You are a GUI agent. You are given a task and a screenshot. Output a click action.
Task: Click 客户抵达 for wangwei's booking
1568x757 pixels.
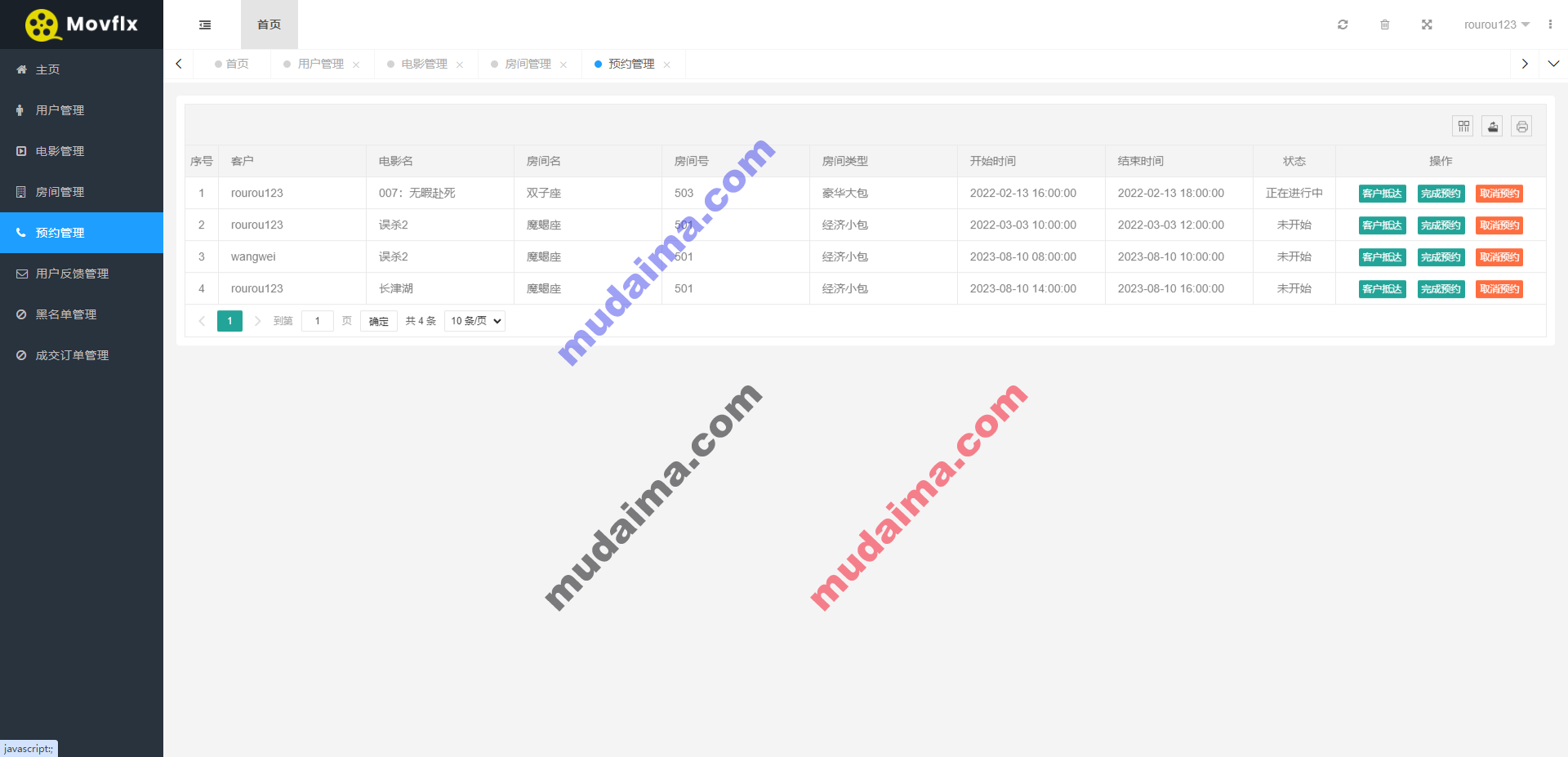1383,257
